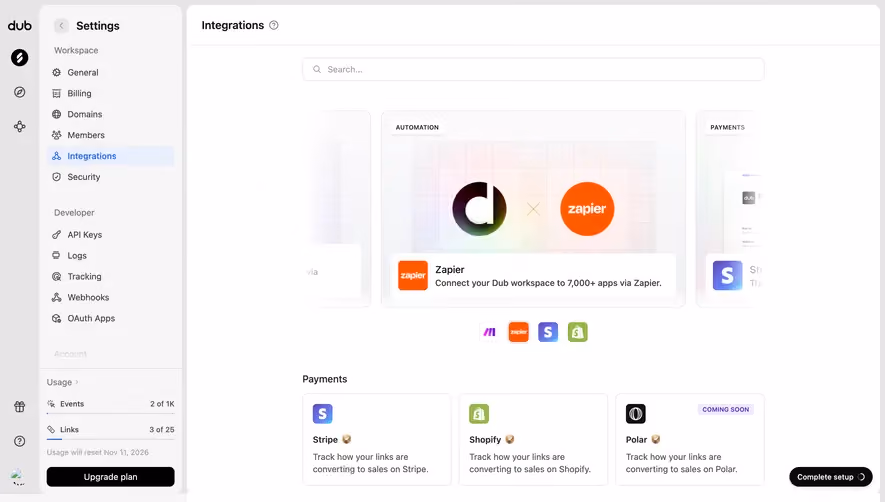Open Security settings
This screenshot has width=885, height=502.
pyautogui.click(x=111, y=177)
